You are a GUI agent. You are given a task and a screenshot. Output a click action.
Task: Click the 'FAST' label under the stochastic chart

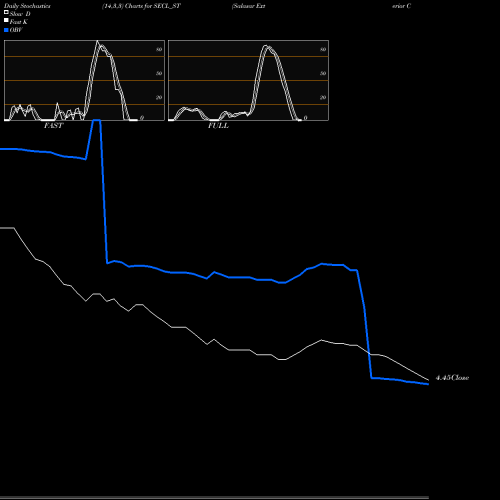(x=53, y=126)
